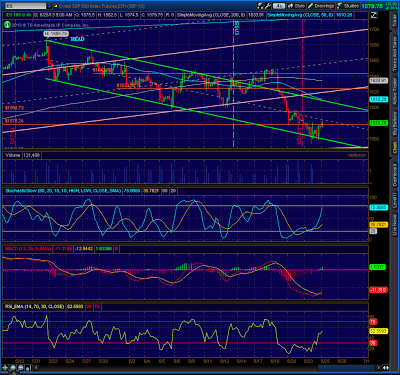400x375 pixels.
Task: Switch to the Times And Sales tab
Action: (x=395, y=54)
